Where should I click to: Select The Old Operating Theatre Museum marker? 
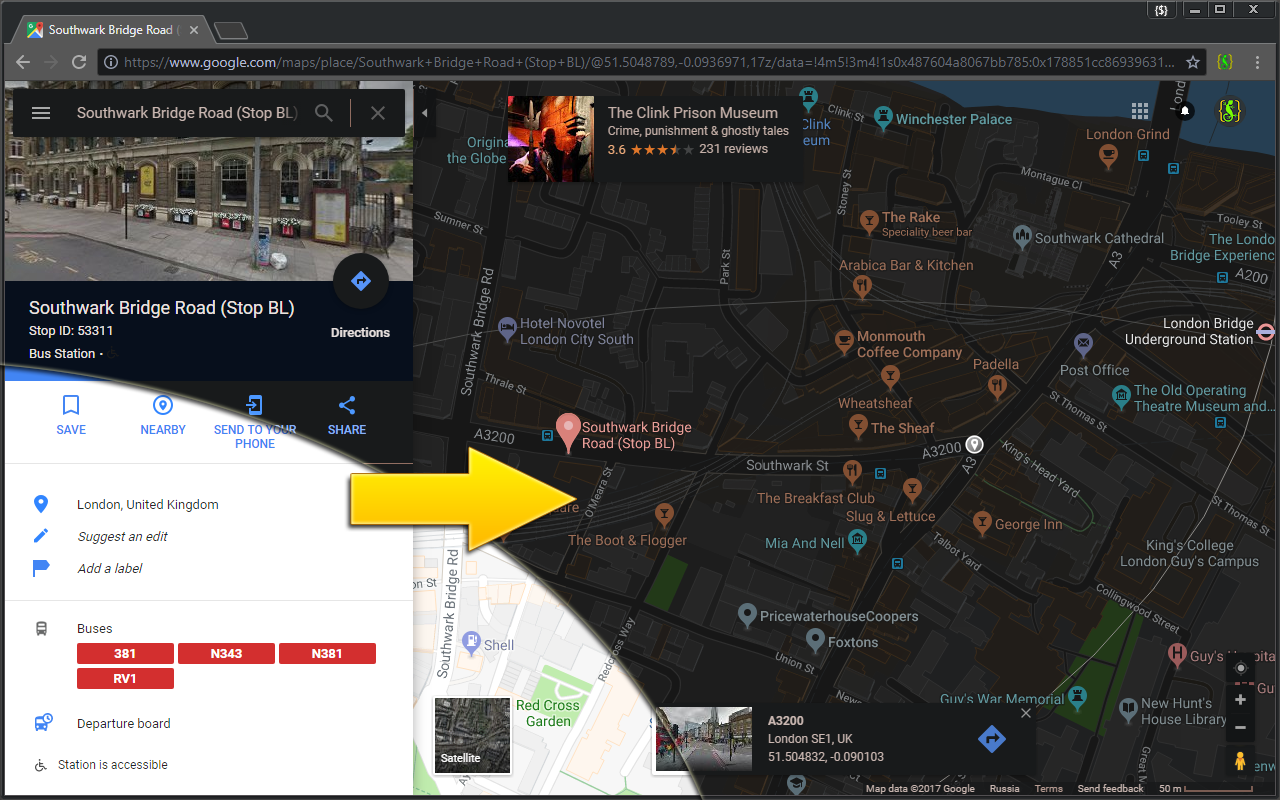click(x=1121, y=398)
